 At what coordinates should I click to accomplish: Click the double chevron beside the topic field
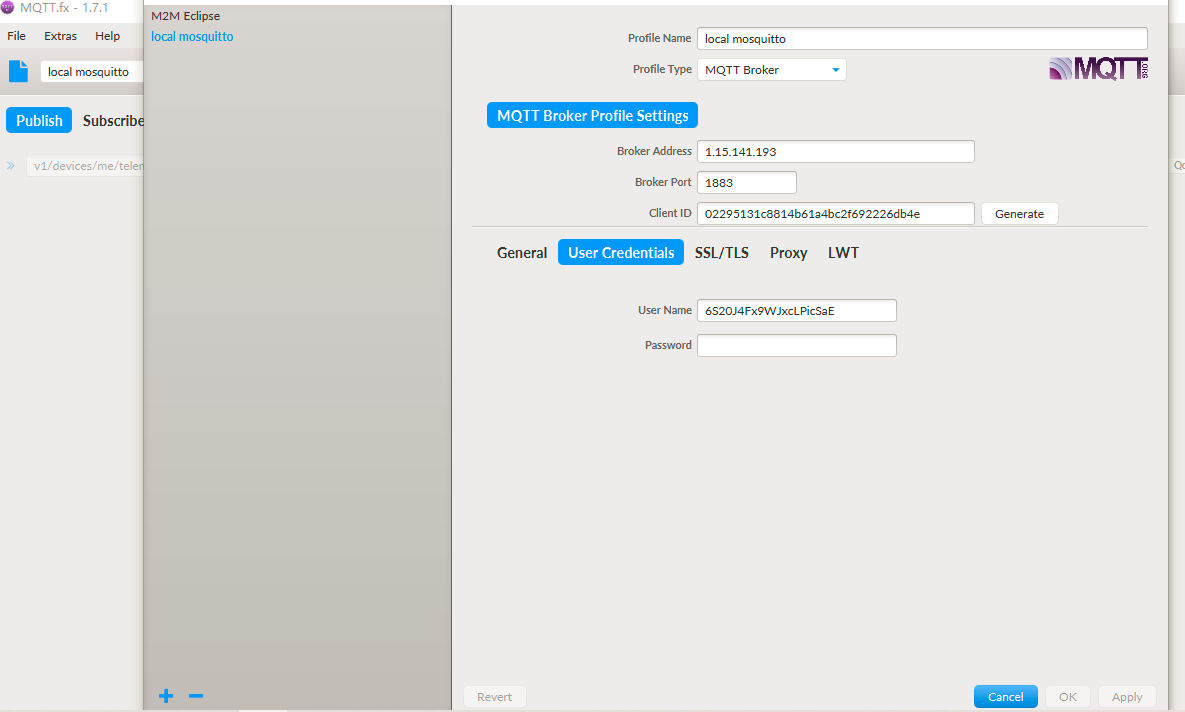point(11,166)
